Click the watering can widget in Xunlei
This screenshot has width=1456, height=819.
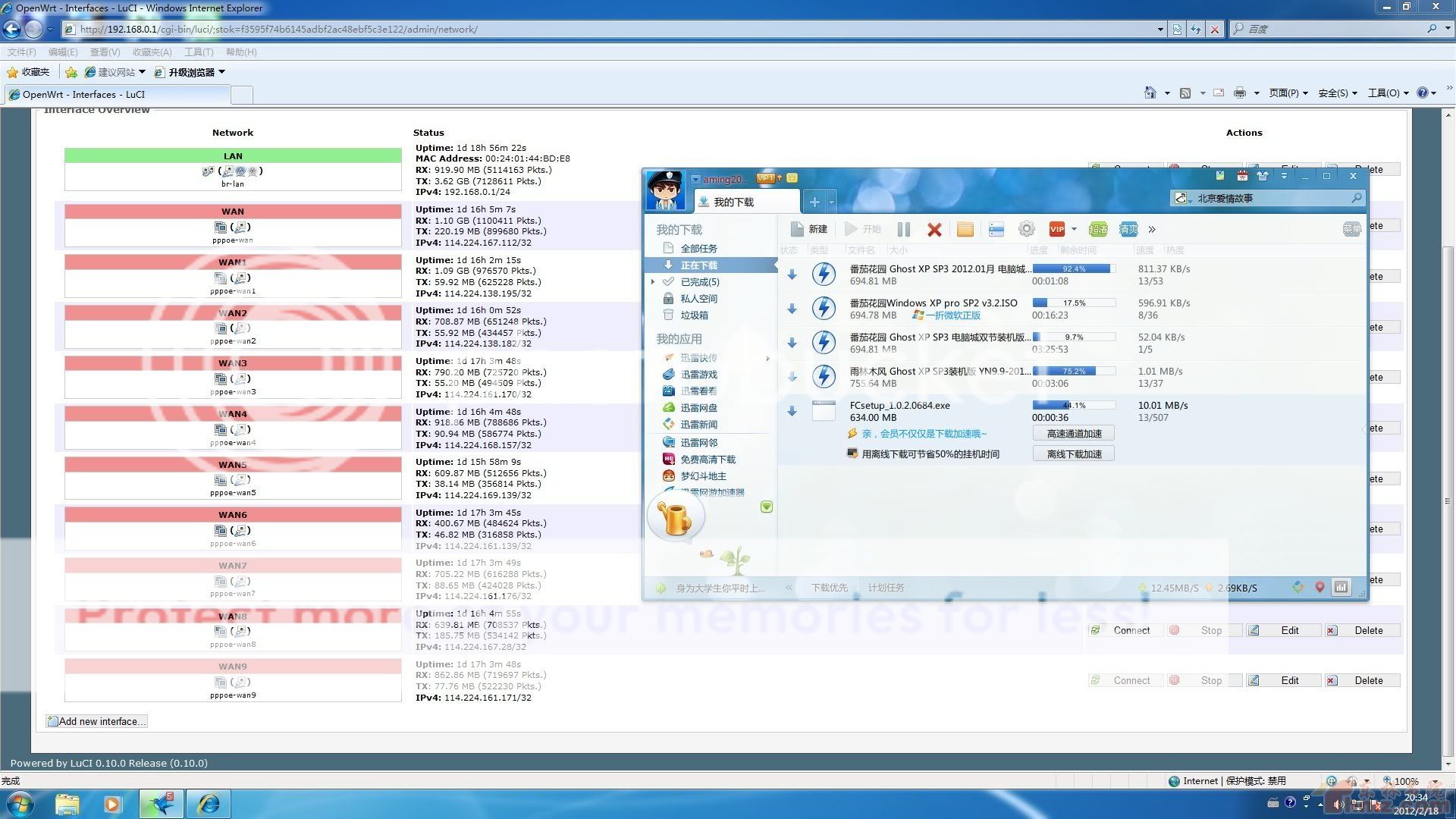point(675,518)
